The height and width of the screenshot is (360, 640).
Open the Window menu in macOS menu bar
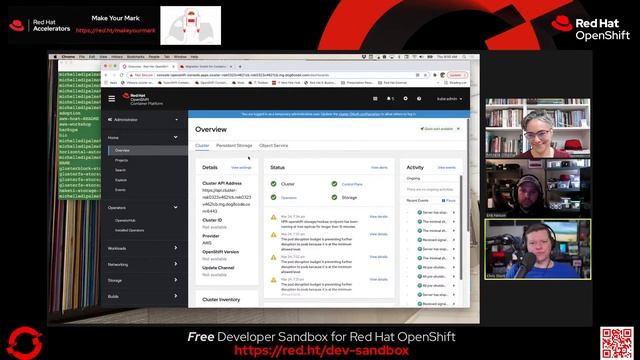[x=180, y=57]
